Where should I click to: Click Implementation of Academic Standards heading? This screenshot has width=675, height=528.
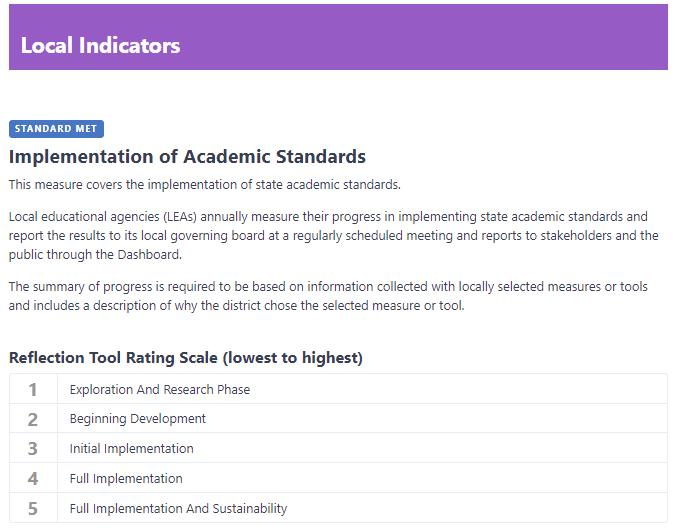(x=187, y=157)
